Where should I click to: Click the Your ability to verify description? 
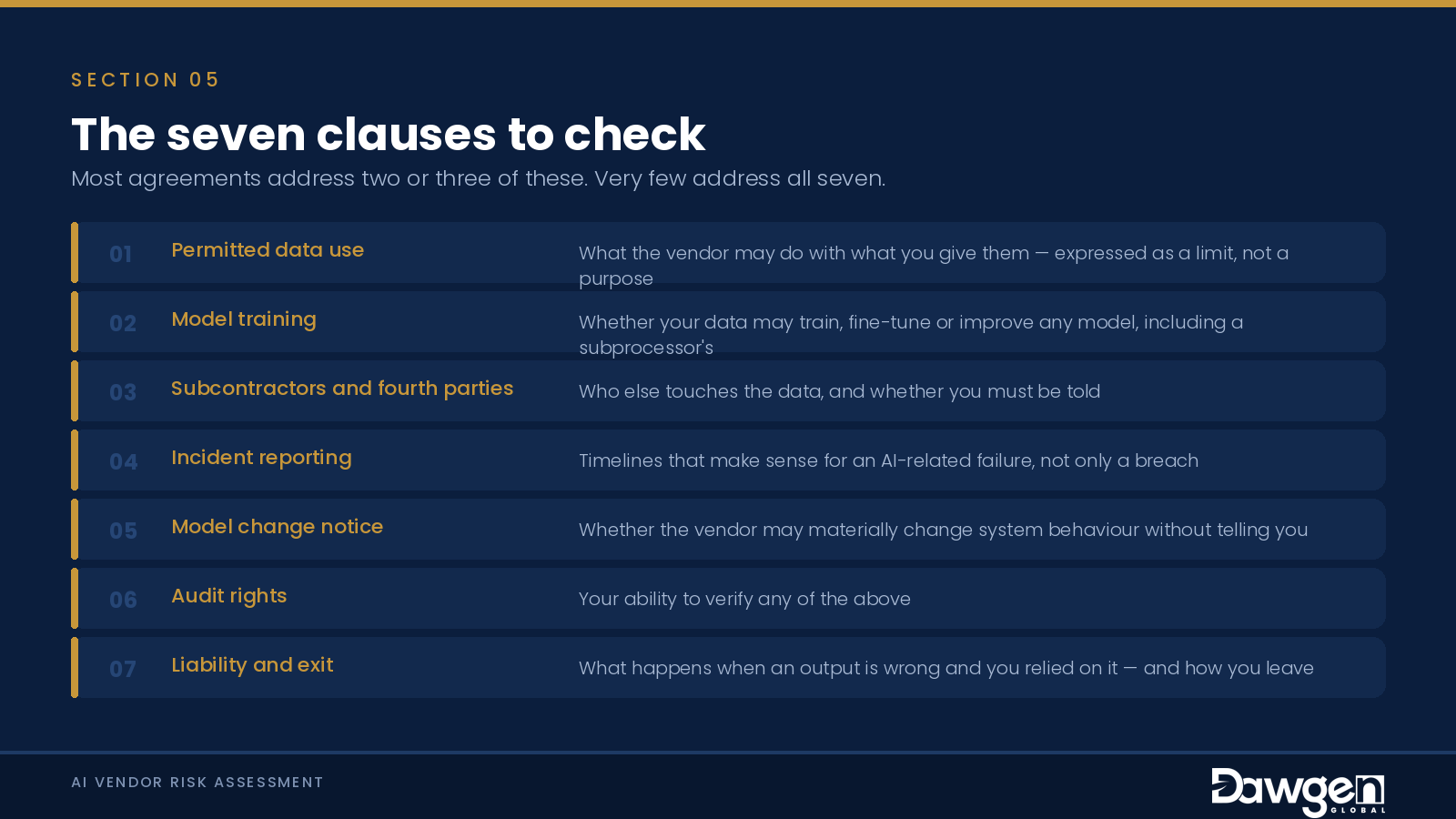[744, 599]
